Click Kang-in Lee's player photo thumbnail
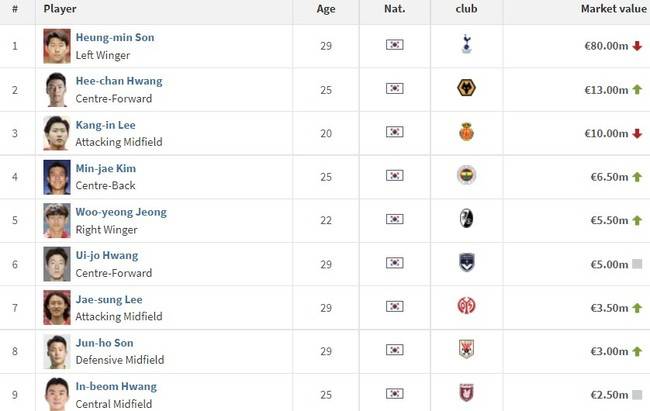This screenshot has height=411, width=650. tap(57, 133)
